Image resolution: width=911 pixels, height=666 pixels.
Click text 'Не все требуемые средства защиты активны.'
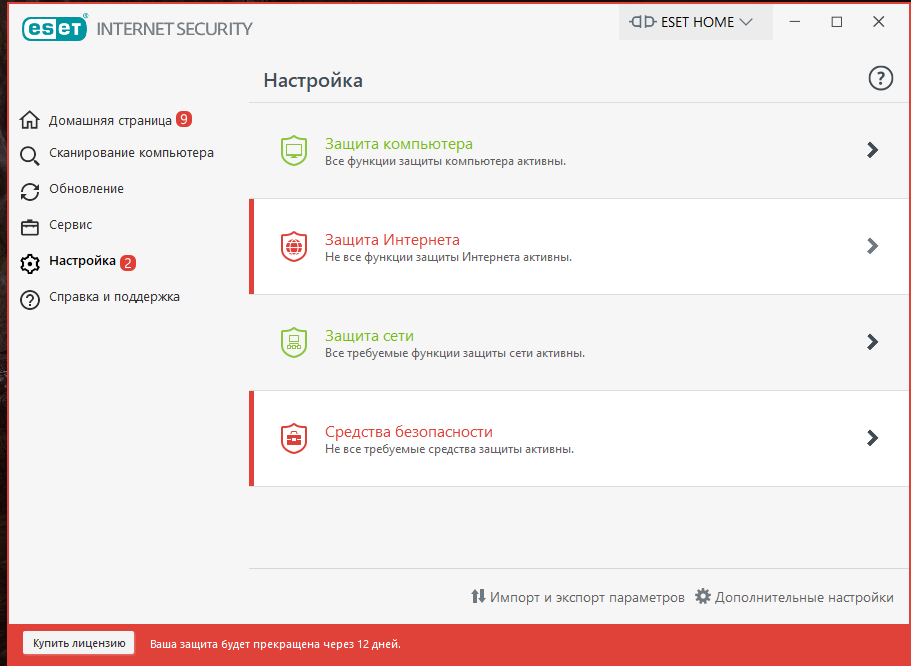[x=449, y=449]
